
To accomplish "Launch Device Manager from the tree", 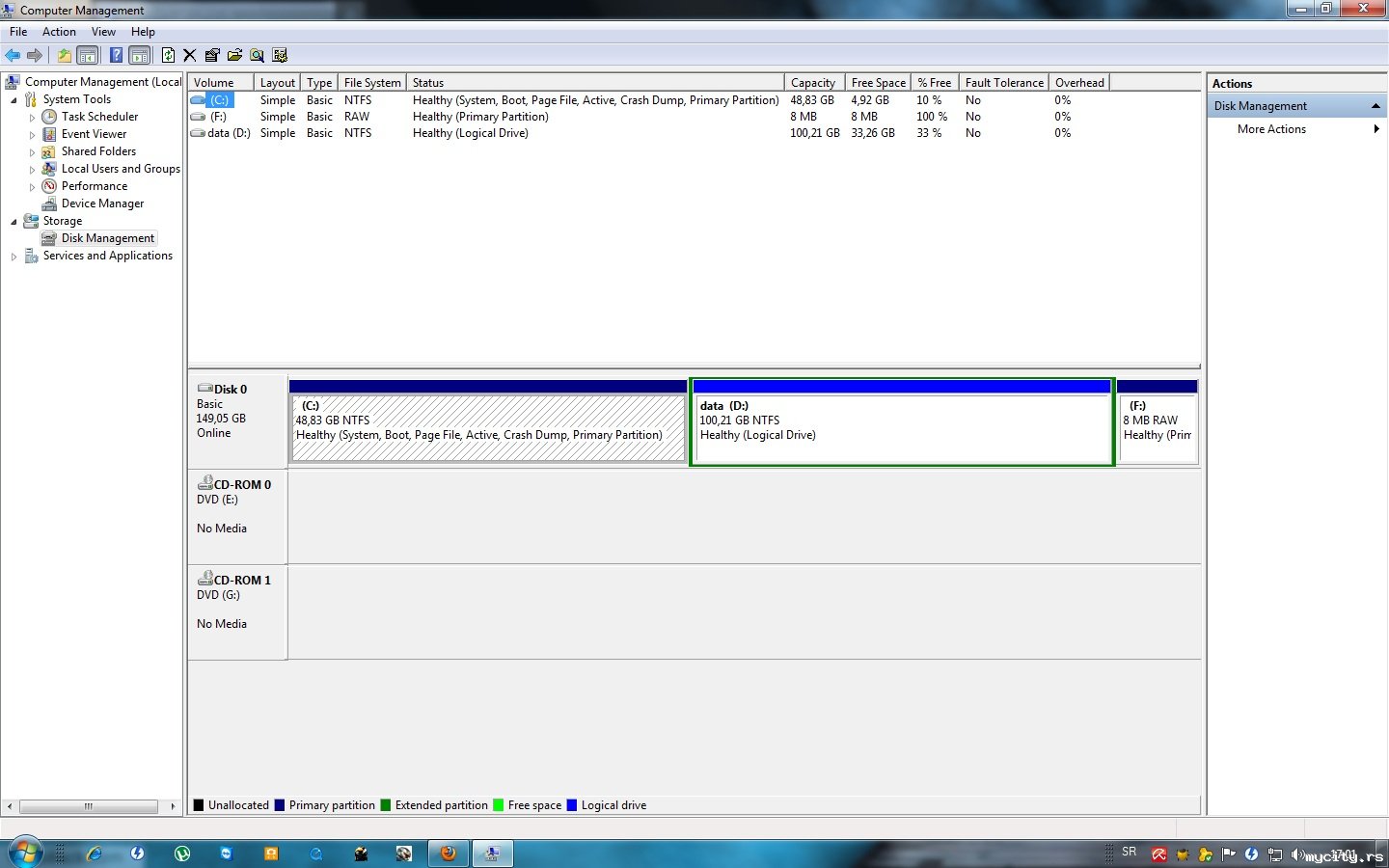I will click(x=102, y=203).
